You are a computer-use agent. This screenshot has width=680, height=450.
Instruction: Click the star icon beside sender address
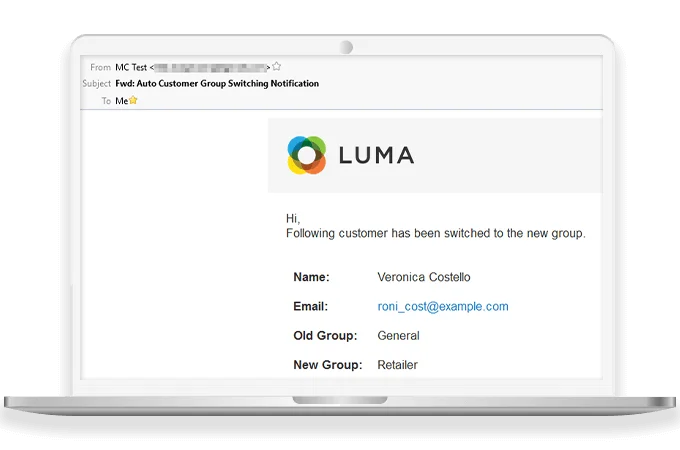pos(277,66)
